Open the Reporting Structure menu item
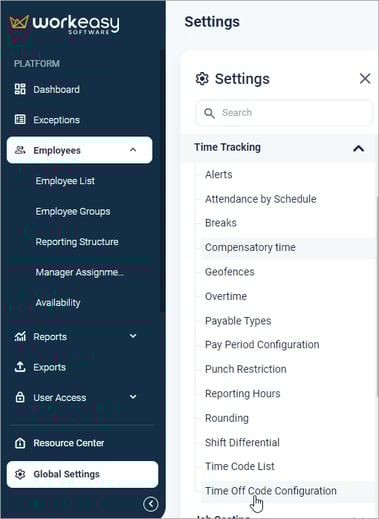 (77, 242)
